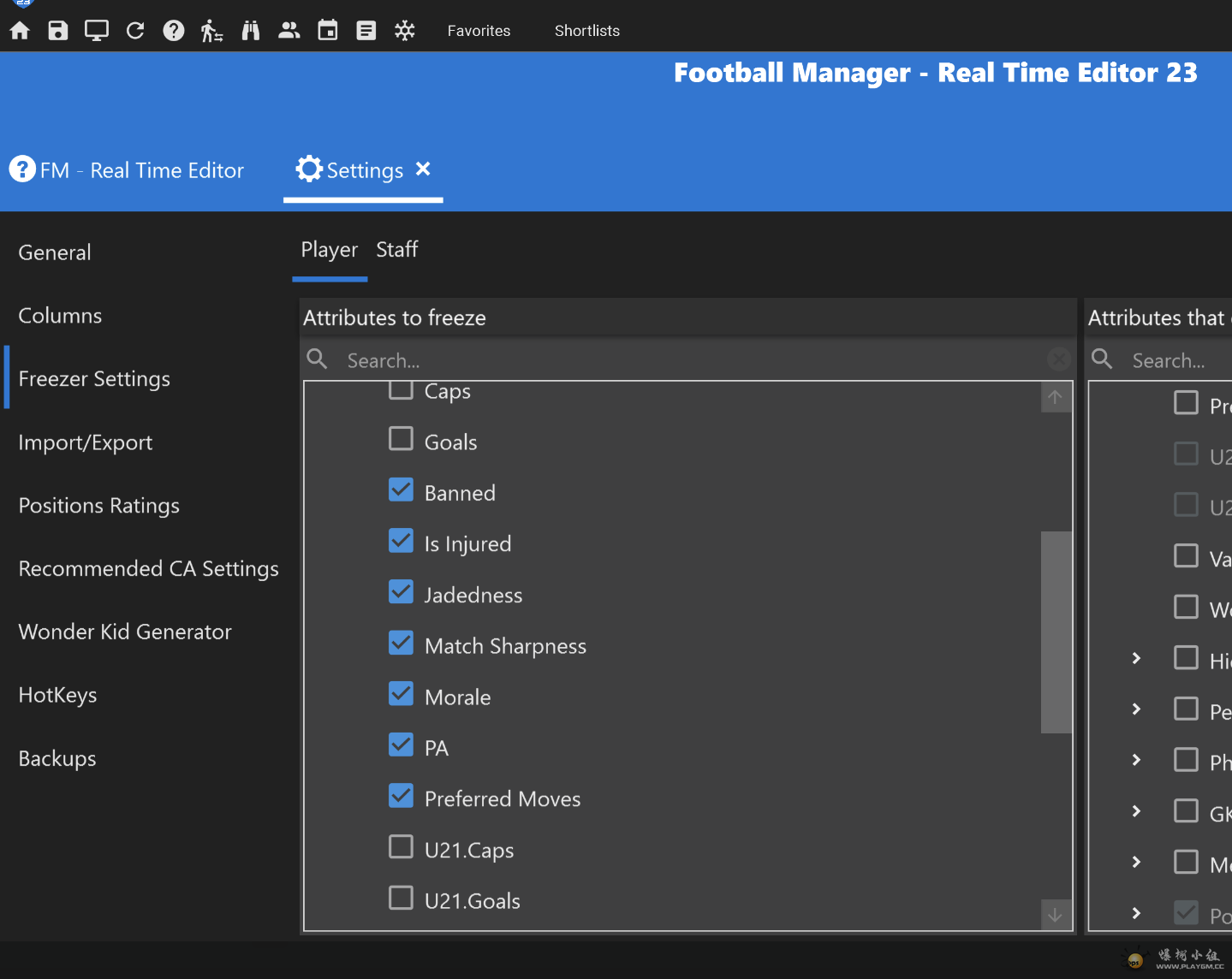
Task: Select the Staff tab
Action: [397, 250]
